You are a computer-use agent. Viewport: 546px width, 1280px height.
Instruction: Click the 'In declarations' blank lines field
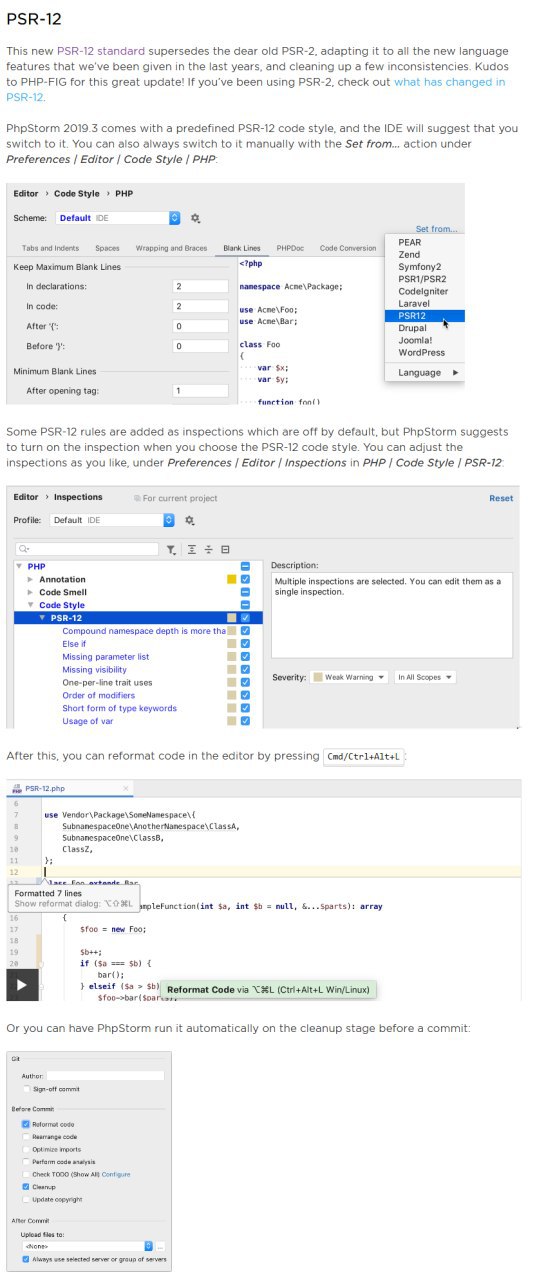(x=201, y=286)
